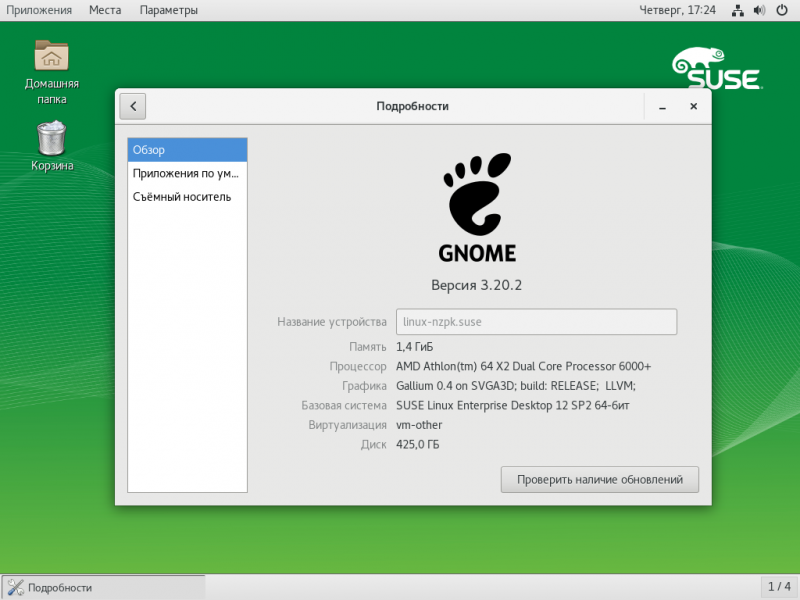
Task: Close the Подробности window
Action: (693, 106)
